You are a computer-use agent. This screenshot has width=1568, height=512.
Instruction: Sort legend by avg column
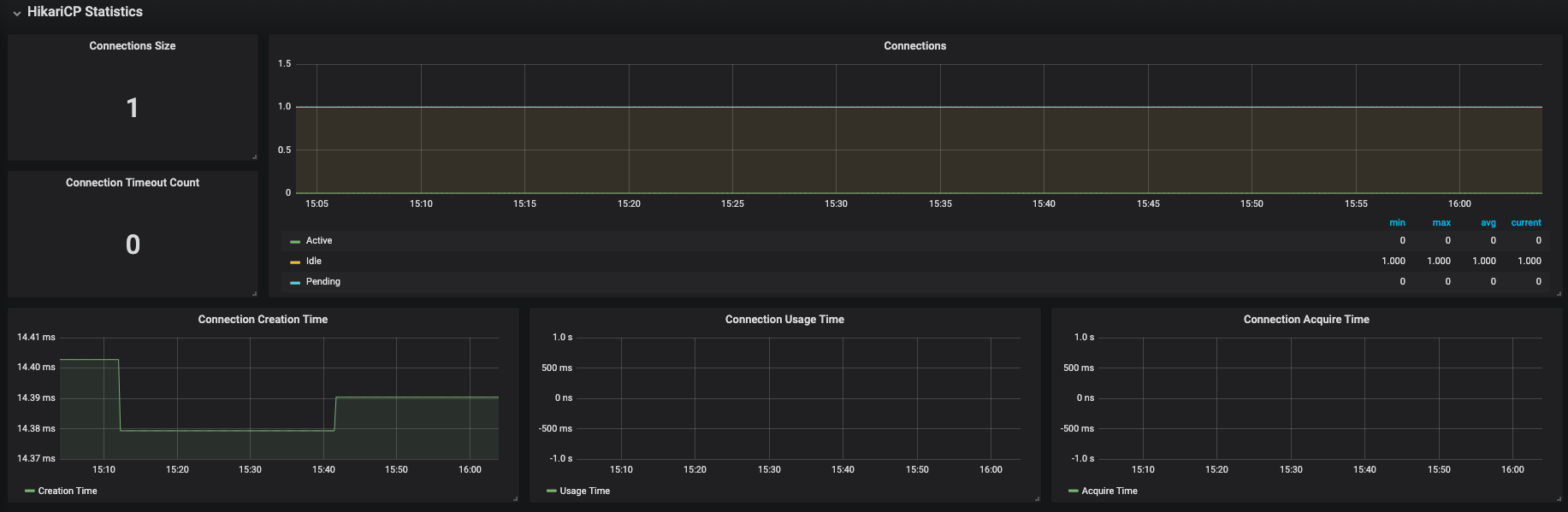pos(1488,223)
